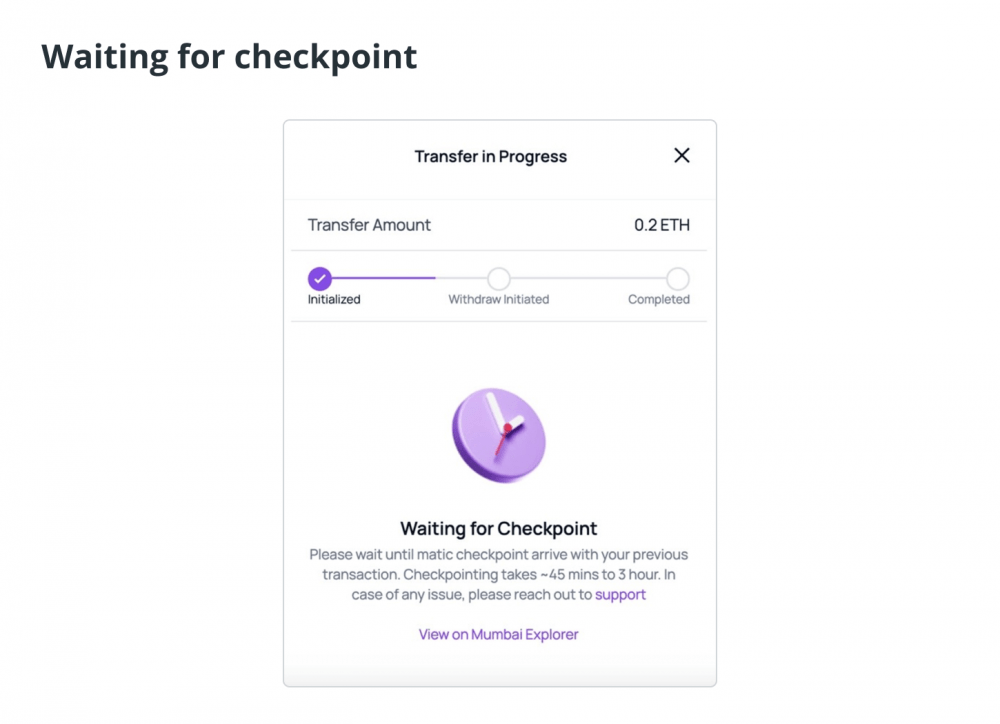Open View on Mumbai Explorer link
Screen dimensions: 1000x724
click(499, 634)
